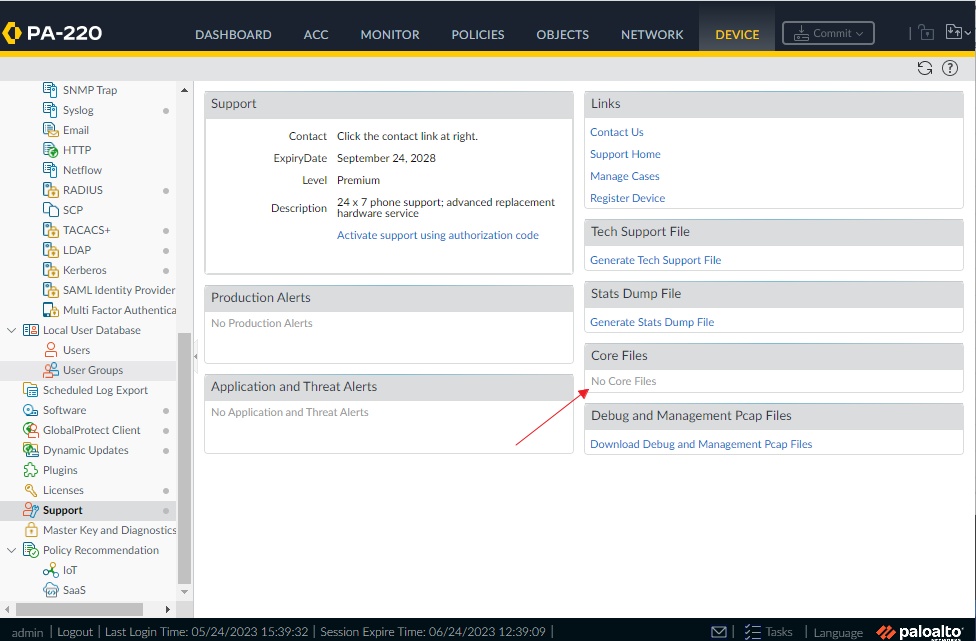
Task: Click Generate Tech Support File link
Action: pyautogui.click(x=655, y=259)
